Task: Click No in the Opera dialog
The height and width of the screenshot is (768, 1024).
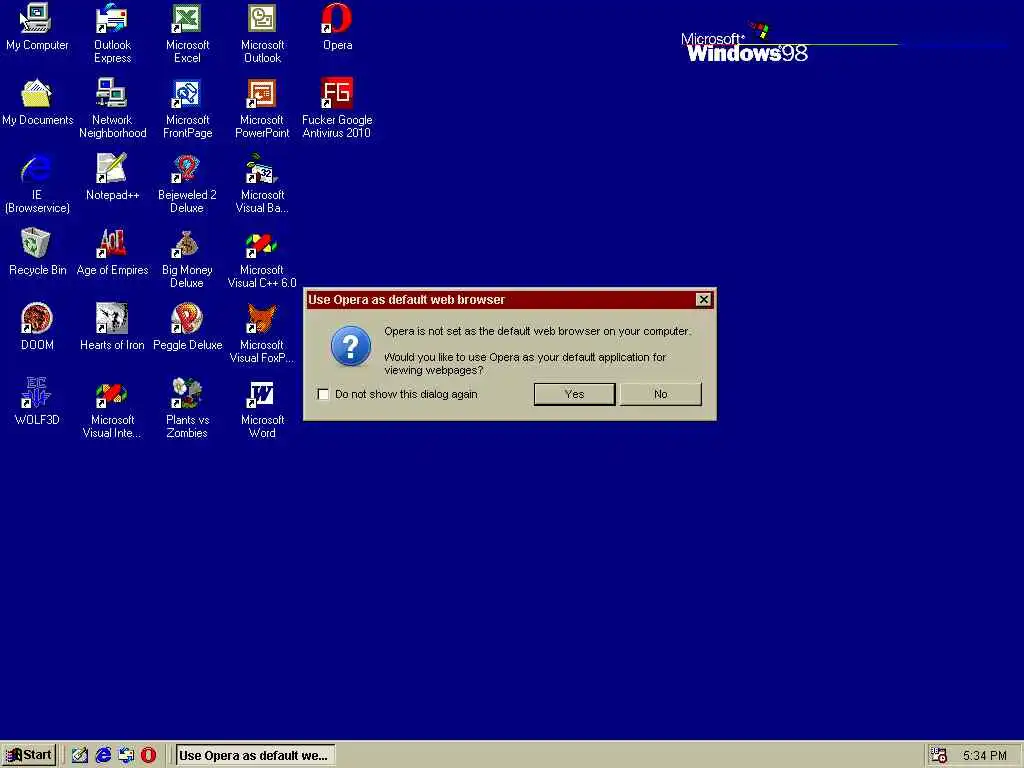Action: [x=660, y=394]
